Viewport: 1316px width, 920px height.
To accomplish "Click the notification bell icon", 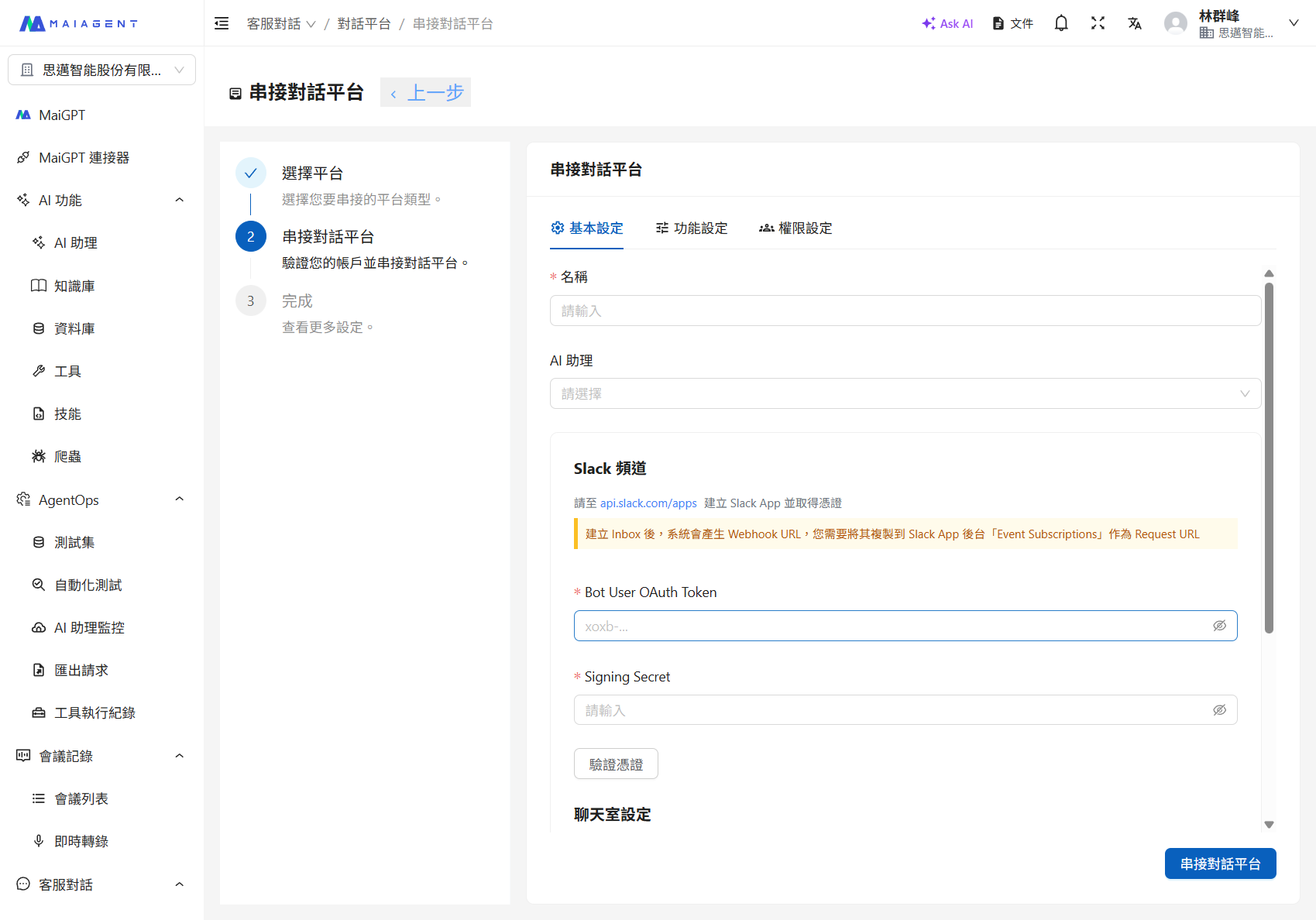I will pyautogui.click(x=1061, y=23).
